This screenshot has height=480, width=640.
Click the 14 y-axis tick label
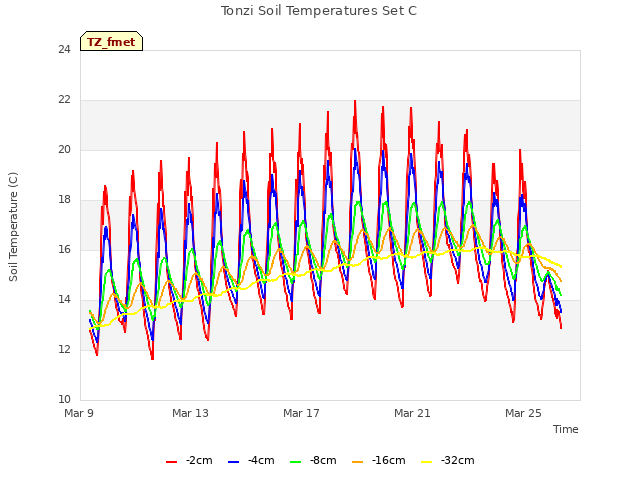click(64, 300)
